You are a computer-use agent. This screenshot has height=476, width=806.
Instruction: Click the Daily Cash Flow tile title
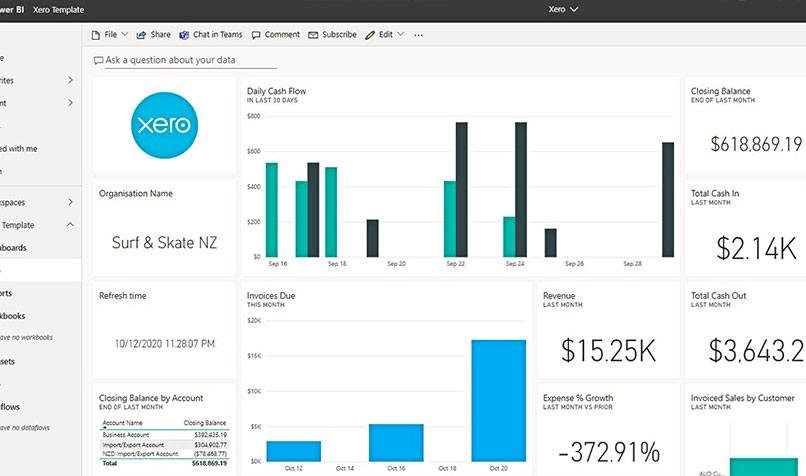(x=277, y=91)
